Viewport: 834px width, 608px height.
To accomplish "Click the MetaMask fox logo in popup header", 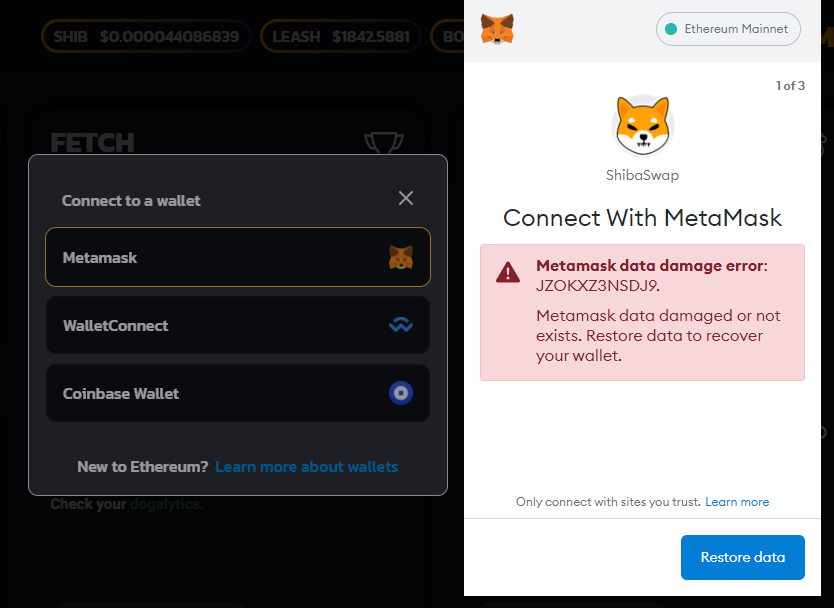I will coord(497,29).
